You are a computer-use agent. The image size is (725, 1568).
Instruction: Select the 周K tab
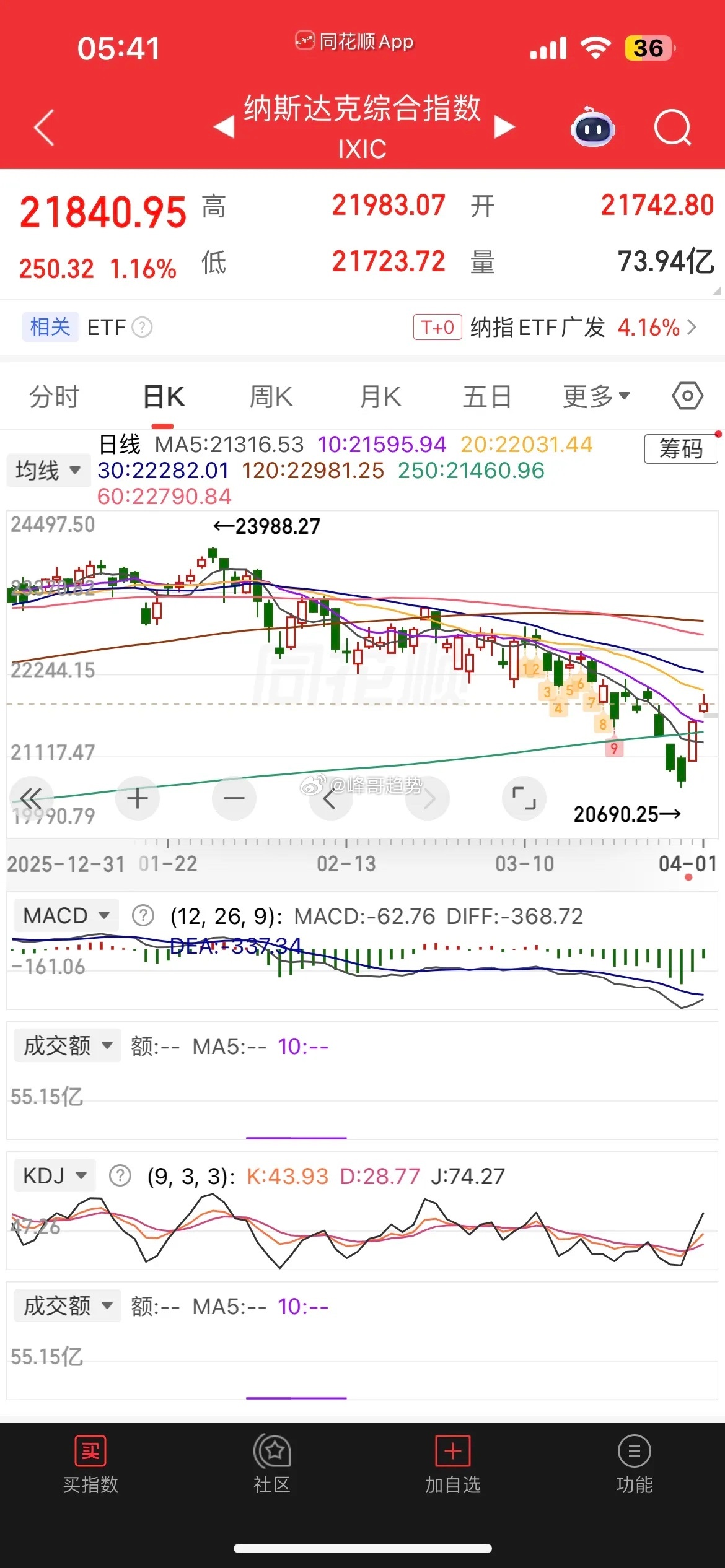point(271,396)
